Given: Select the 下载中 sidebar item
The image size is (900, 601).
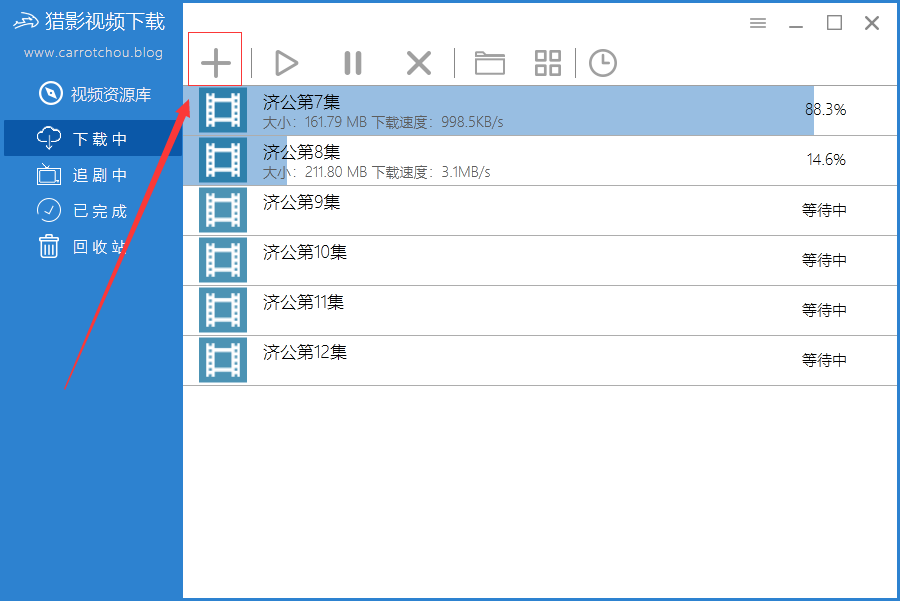Looking at the screenshot, I should (x=93, y=138).
